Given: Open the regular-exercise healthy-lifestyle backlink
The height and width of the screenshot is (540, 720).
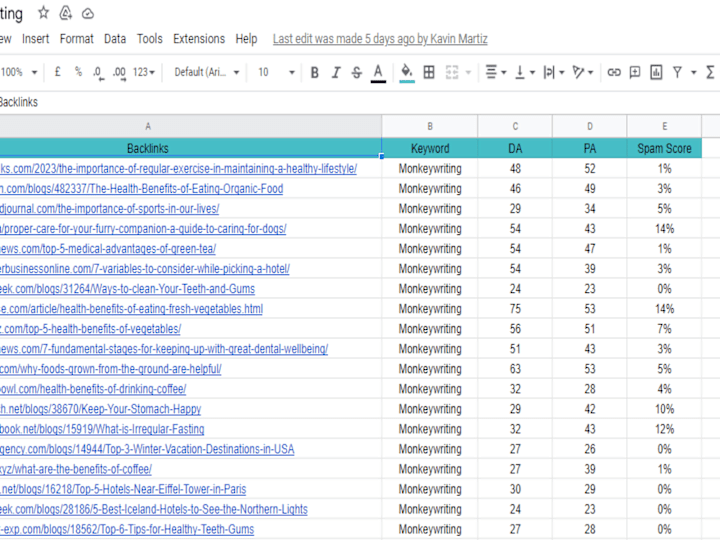Looking at the screenshot, I should (178, 169).
